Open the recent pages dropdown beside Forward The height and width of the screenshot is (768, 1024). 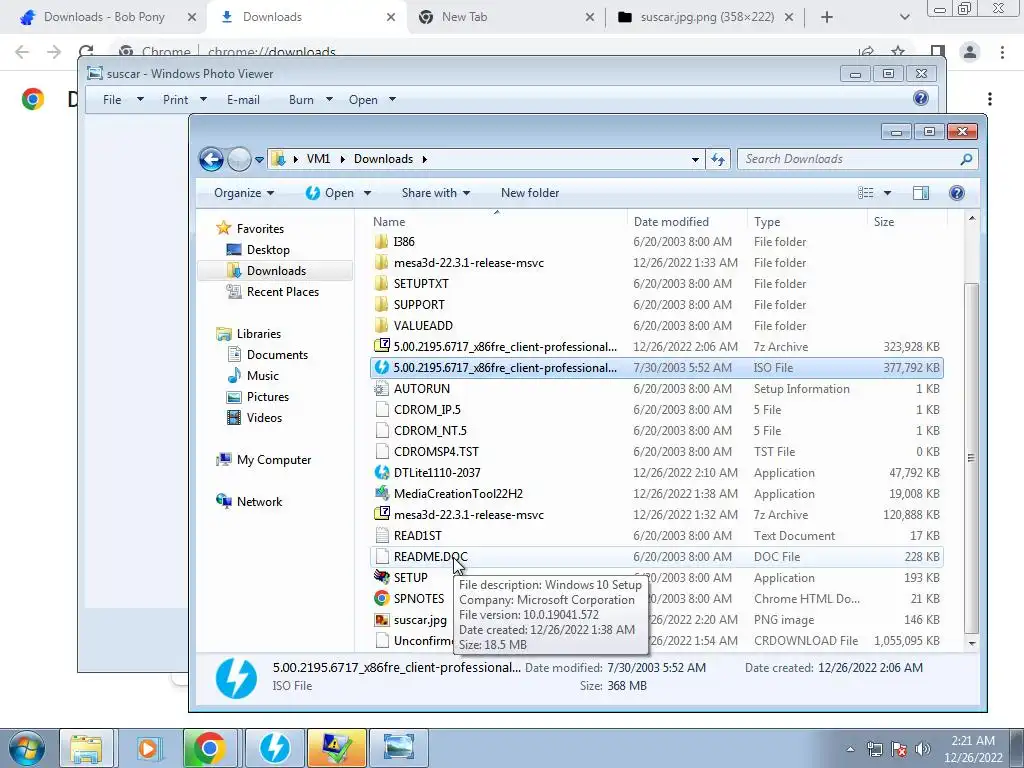click(259, 159)
